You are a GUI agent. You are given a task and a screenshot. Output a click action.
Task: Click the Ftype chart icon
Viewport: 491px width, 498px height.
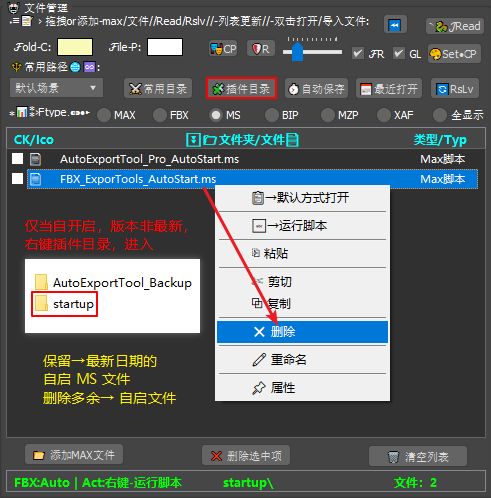coord(22,112)
